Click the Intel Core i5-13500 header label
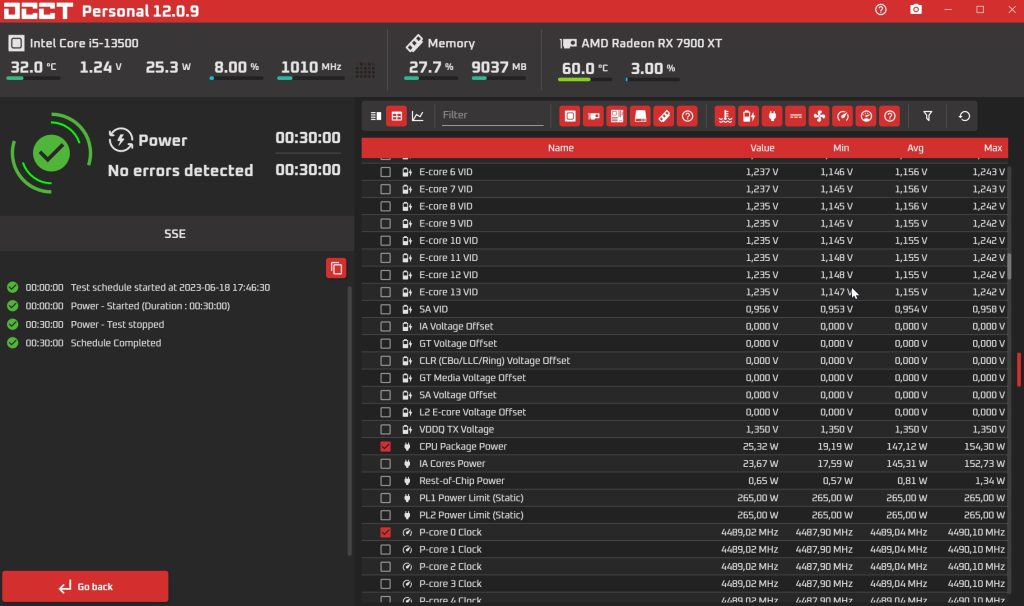This screenshot has width=1024, height=606. coord(84,43)
